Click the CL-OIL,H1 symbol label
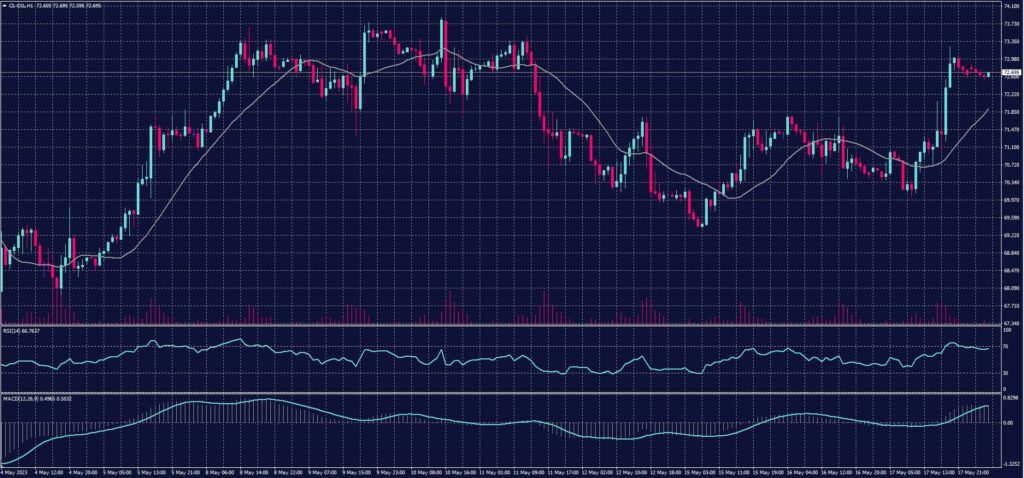The image size is (1024, 478). (20, 4)
